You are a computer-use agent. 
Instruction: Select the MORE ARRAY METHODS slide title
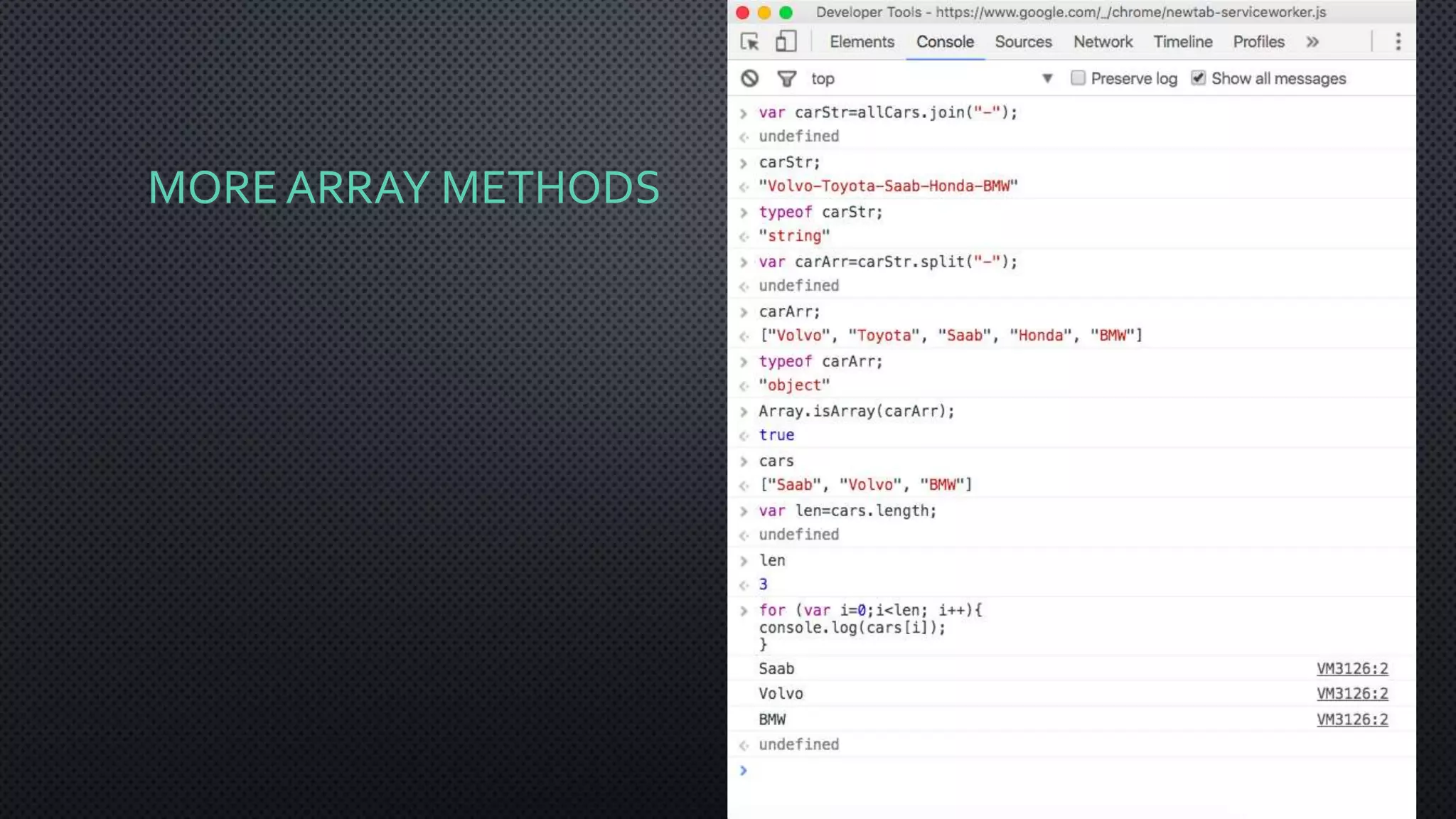tap(404, 187)
